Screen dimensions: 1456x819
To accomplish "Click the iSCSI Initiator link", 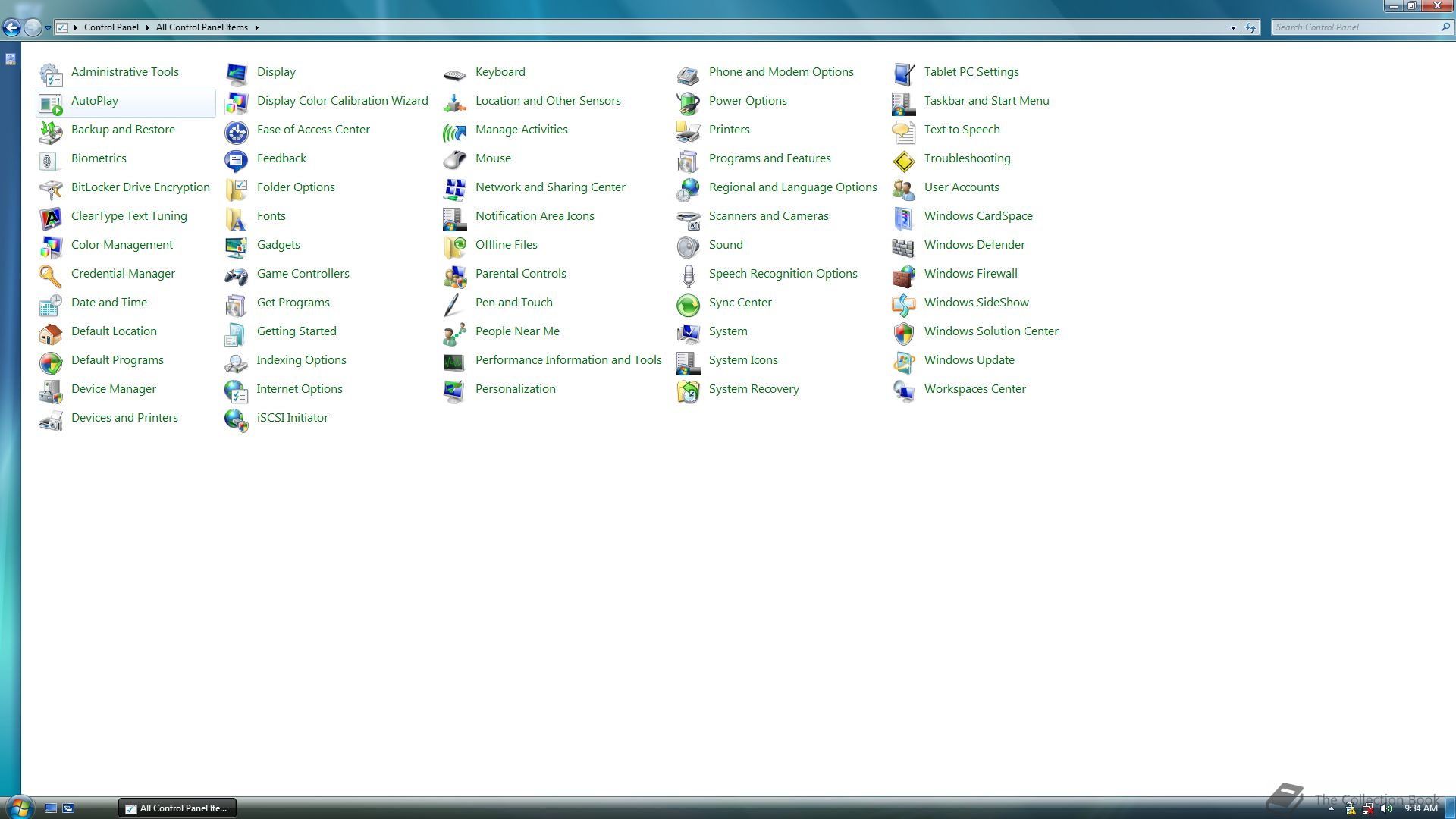I will tap(293, 417).
